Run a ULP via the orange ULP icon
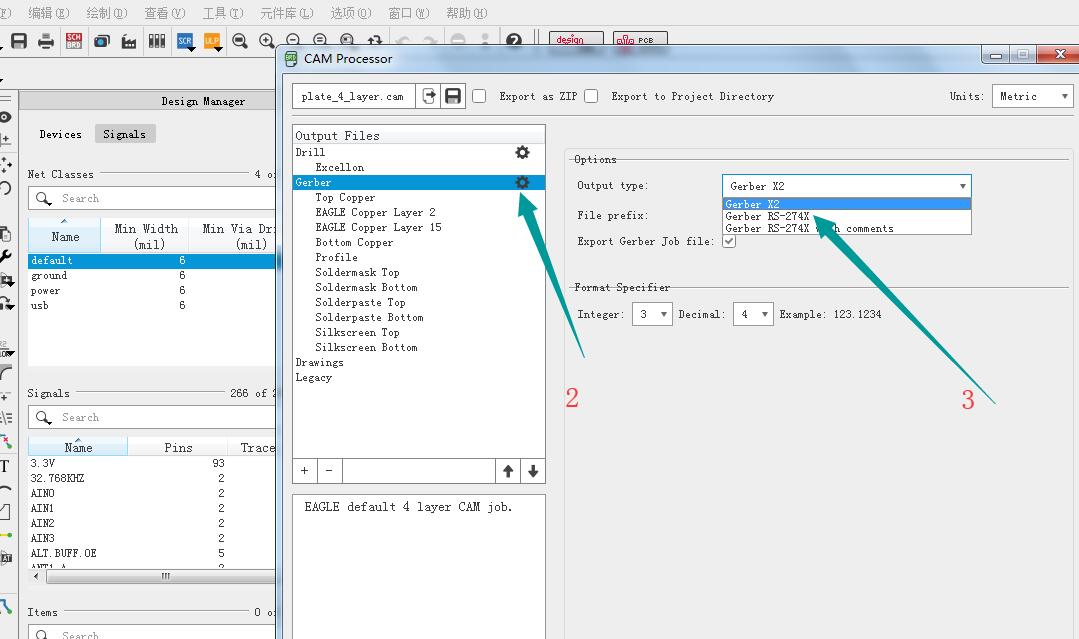This screenshot has height=639, width=1079. (x=212, y=41)
